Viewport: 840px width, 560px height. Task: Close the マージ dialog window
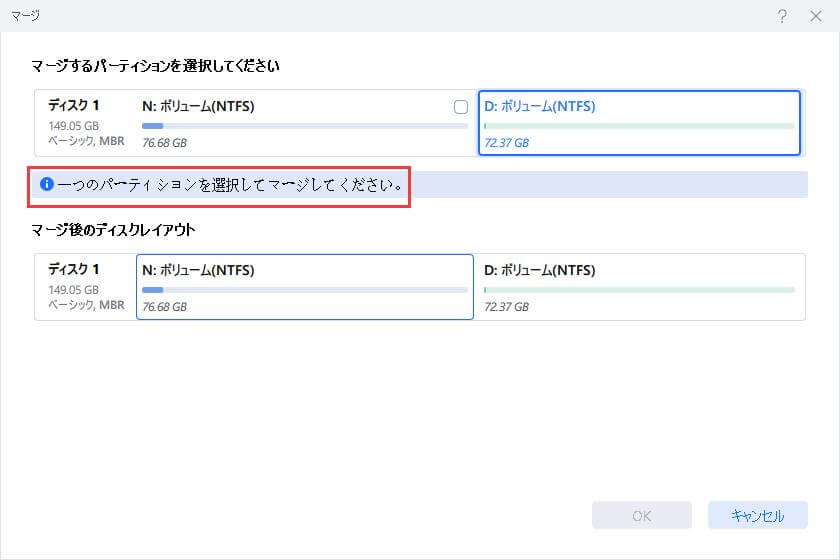(x=815, y=16)
